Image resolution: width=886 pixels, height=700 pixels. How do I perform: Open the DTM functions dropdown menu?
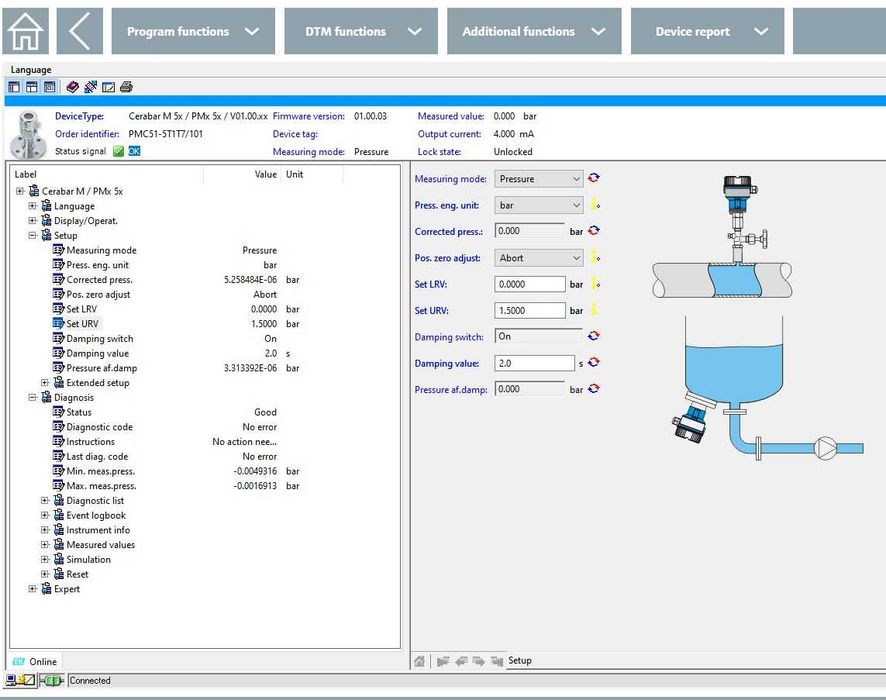361,31
